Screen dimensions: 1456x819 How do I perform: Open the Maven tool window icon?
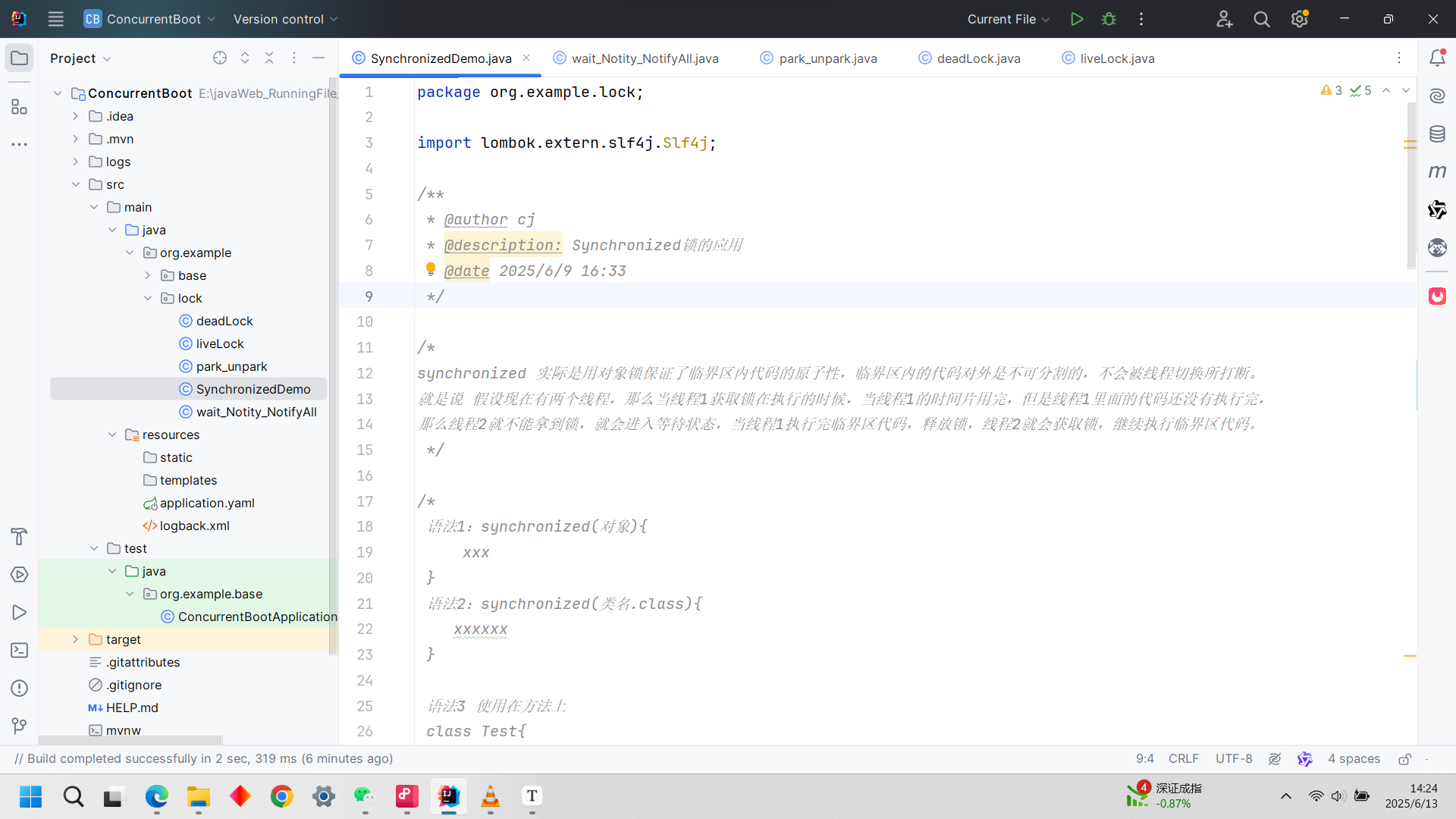coord(1437,171)
